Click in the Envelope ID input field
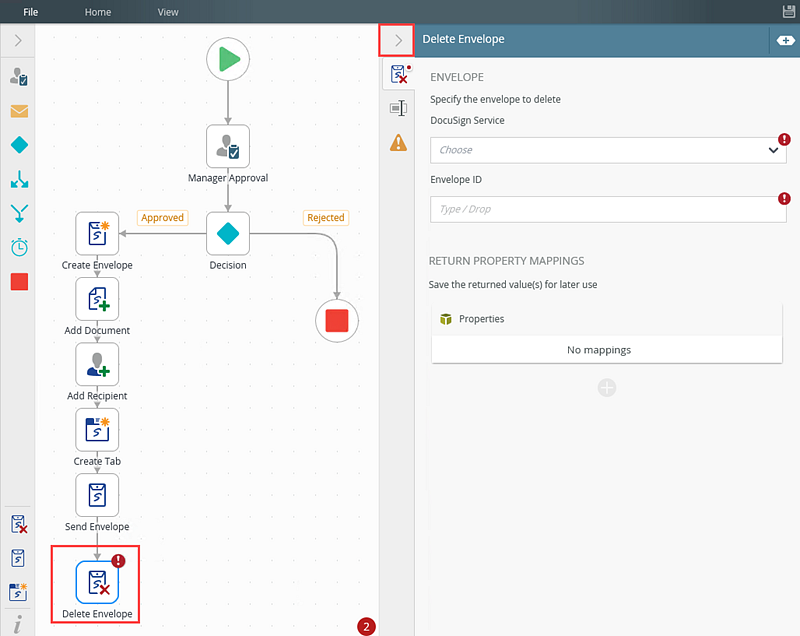 608,209
